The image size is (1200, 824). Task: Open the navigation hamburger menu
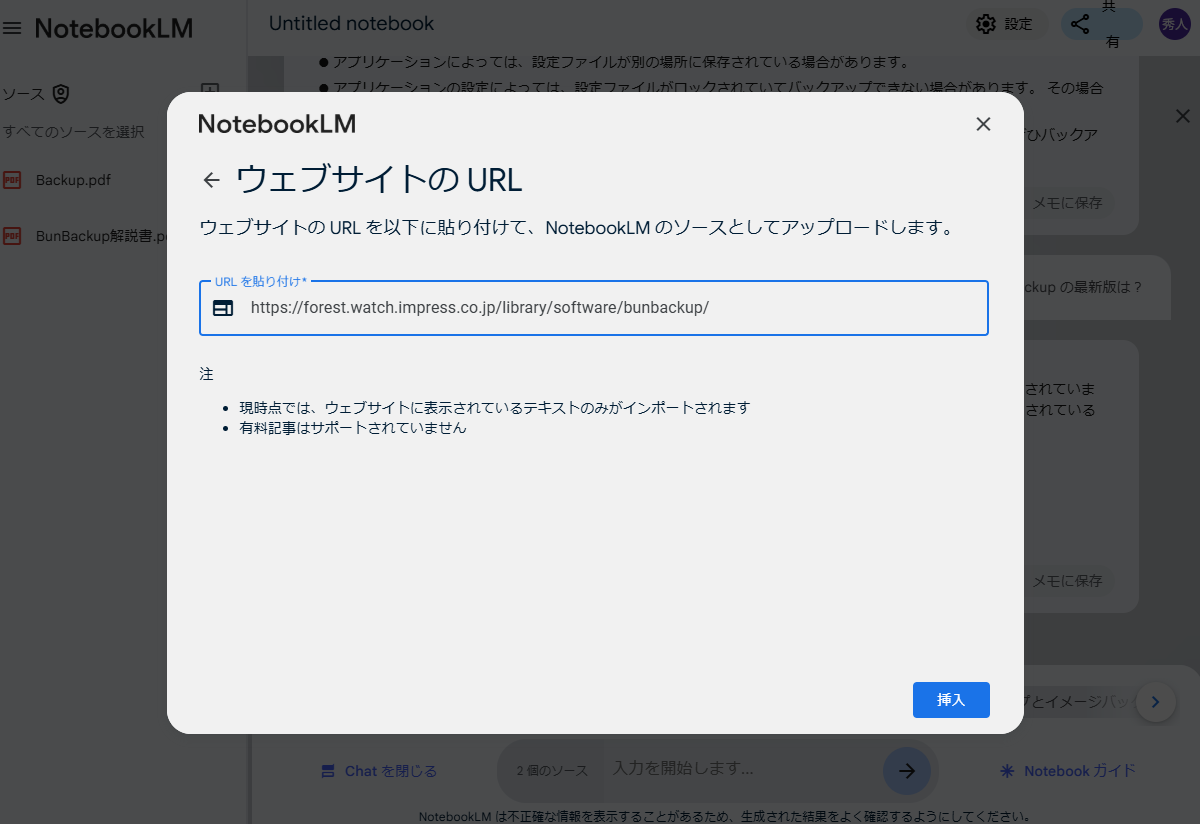tap(13, 28)
